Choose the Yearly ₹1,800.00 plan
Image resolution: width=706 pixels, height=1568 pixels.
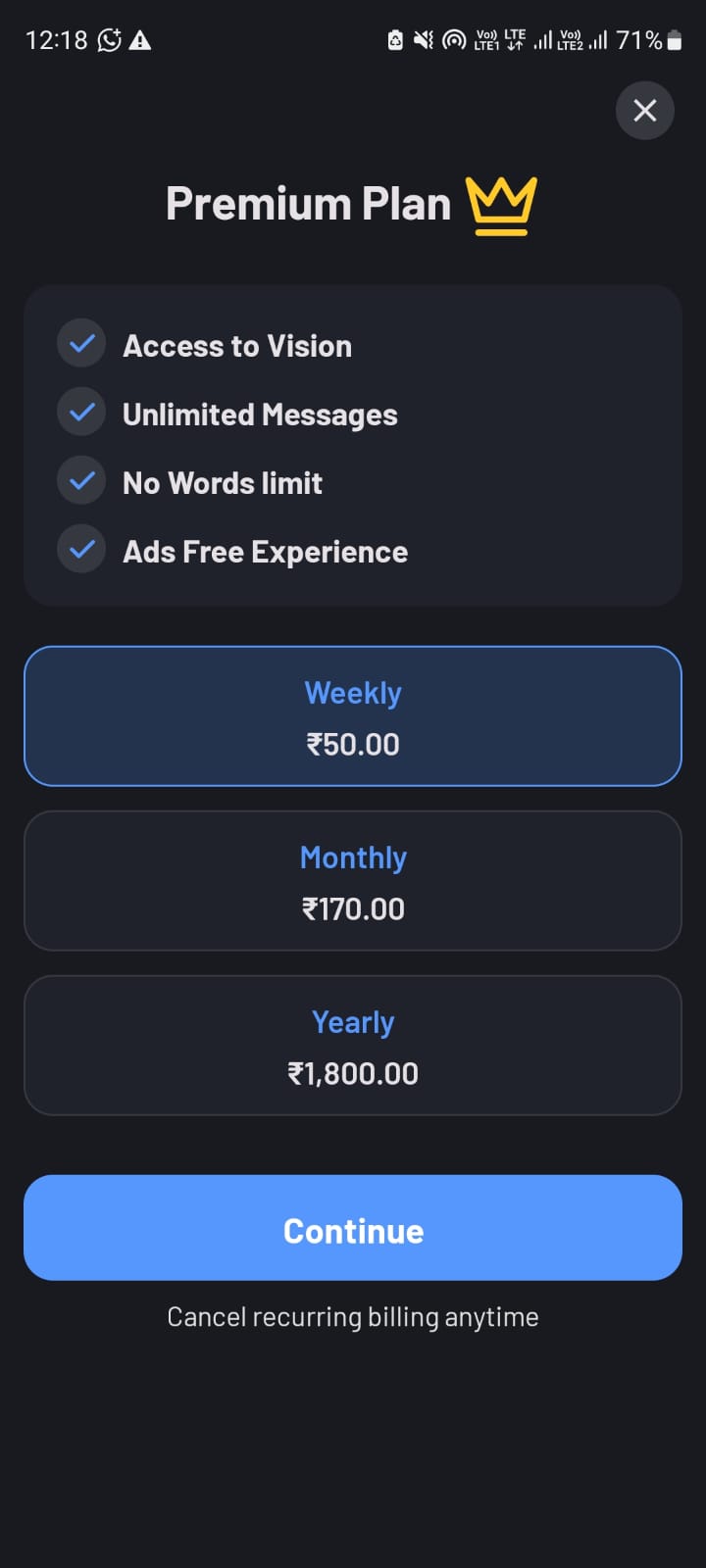pyautogui.click(x=353, y=1046)
